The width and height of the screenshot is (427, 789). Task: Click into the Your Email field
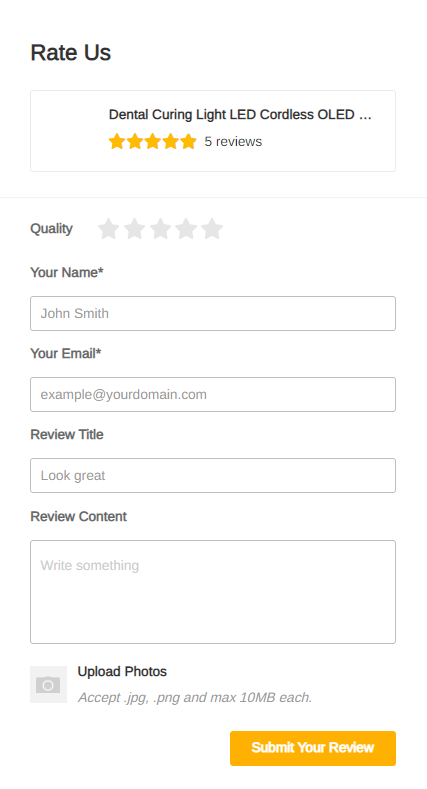(213, 394)
